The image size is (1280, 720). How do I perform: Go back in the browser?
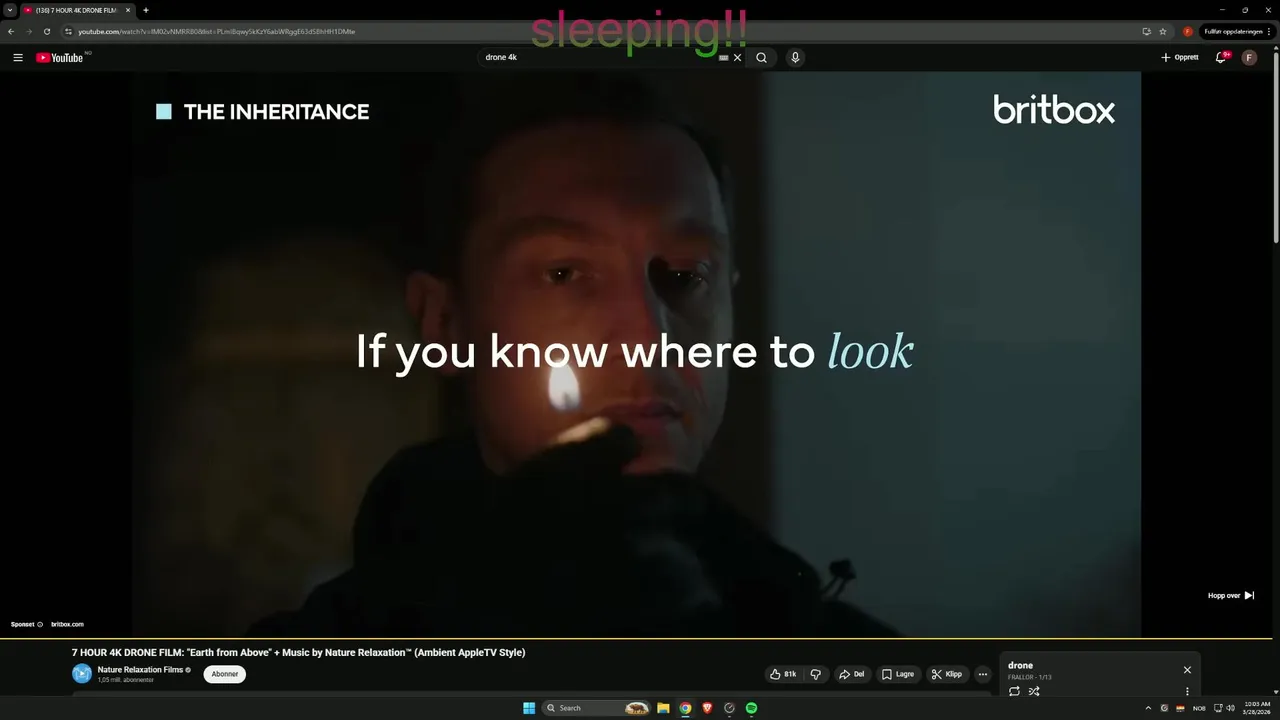coord(11,31)
